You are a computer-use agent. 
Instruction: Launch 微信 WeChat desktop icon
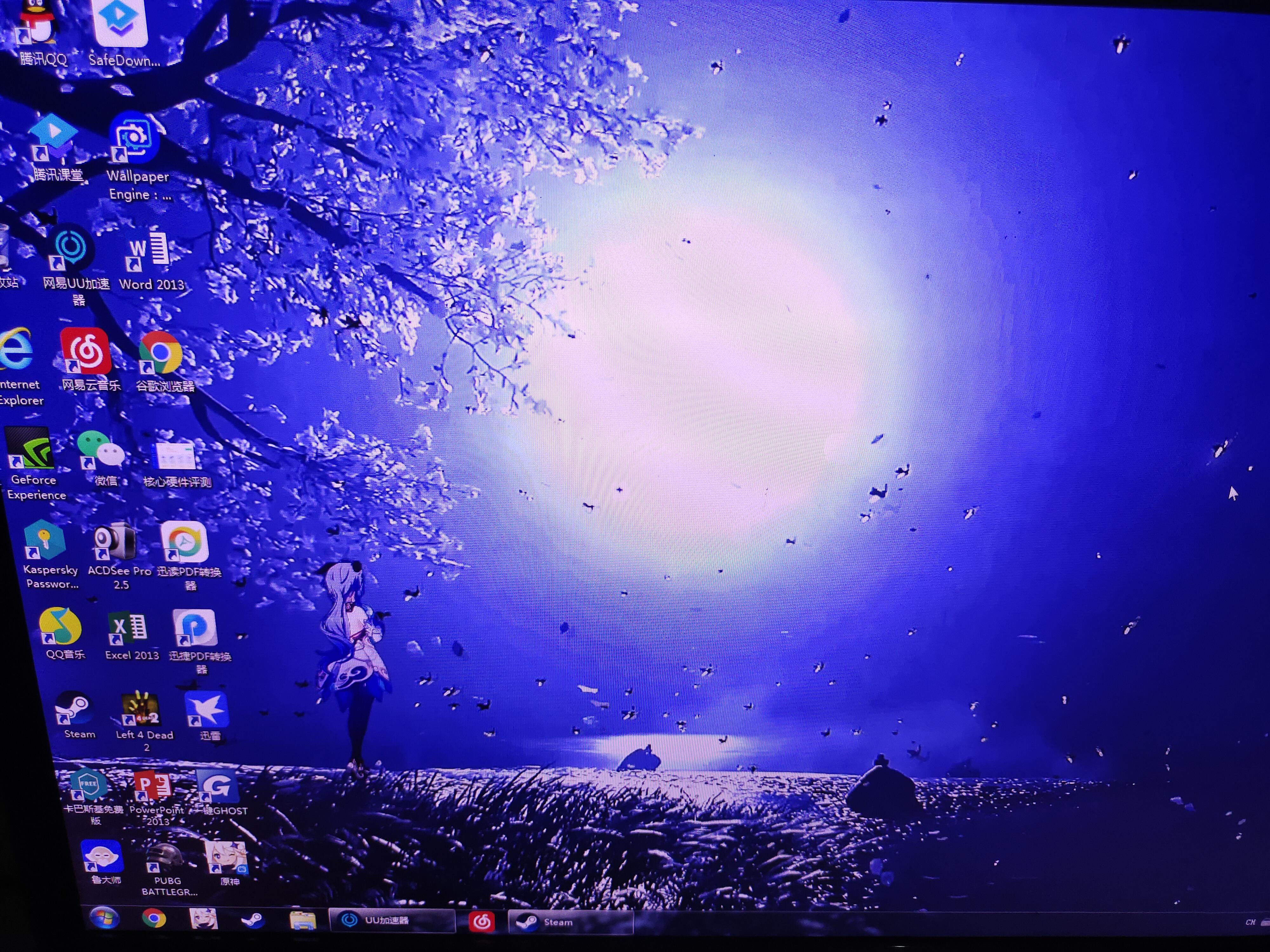coord(100,451)
